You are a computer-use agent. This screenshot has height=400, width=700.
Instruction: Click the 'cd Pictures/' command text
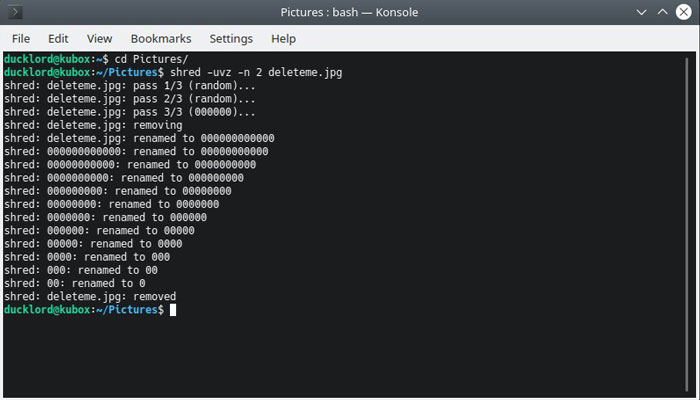[x=151, y=59]
